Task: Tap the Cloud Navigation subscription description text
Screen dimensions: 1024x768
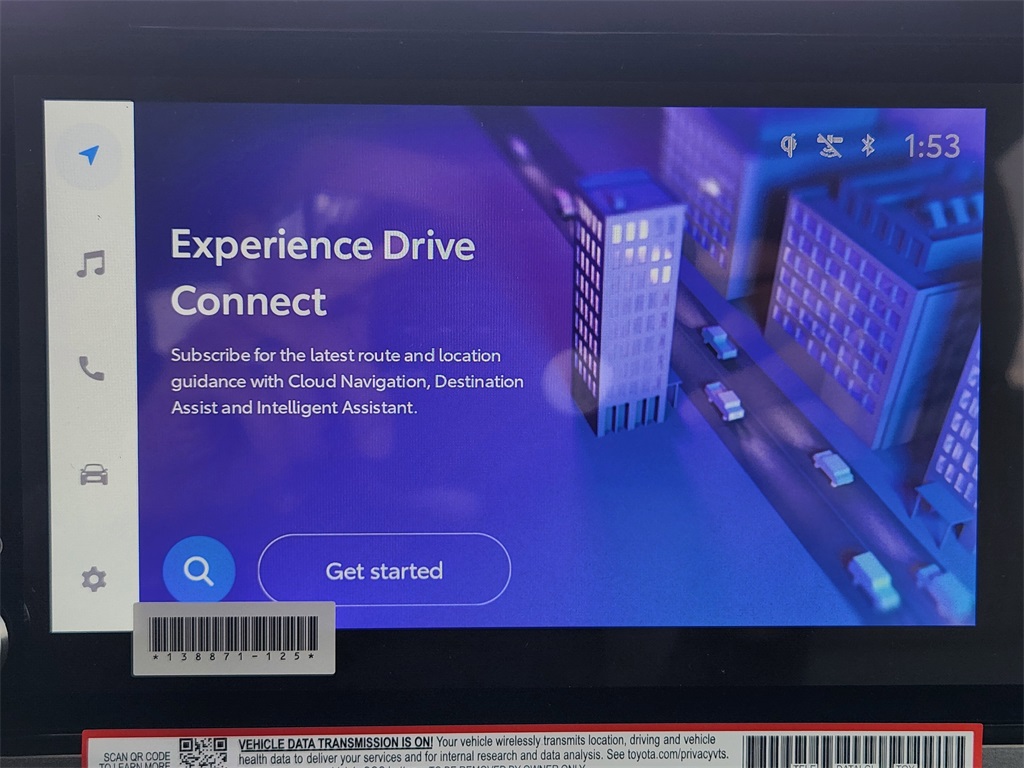Action: pos(347,381)
